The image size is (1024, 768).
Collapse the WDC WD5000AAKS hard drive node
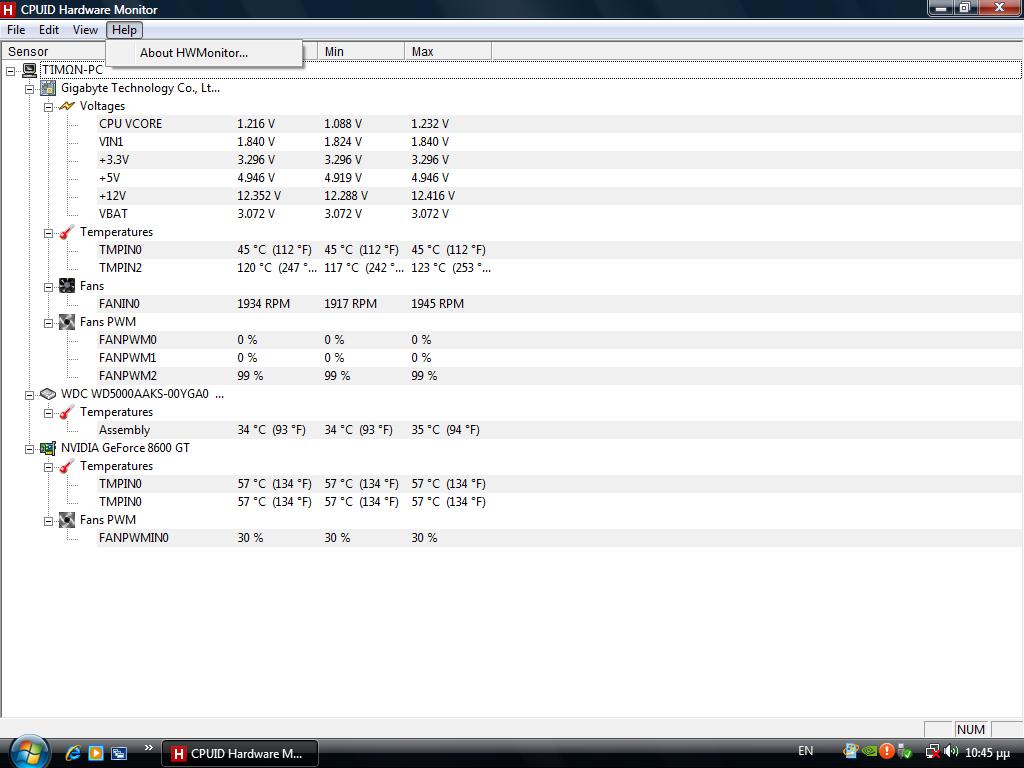click(x=29, y=395)
